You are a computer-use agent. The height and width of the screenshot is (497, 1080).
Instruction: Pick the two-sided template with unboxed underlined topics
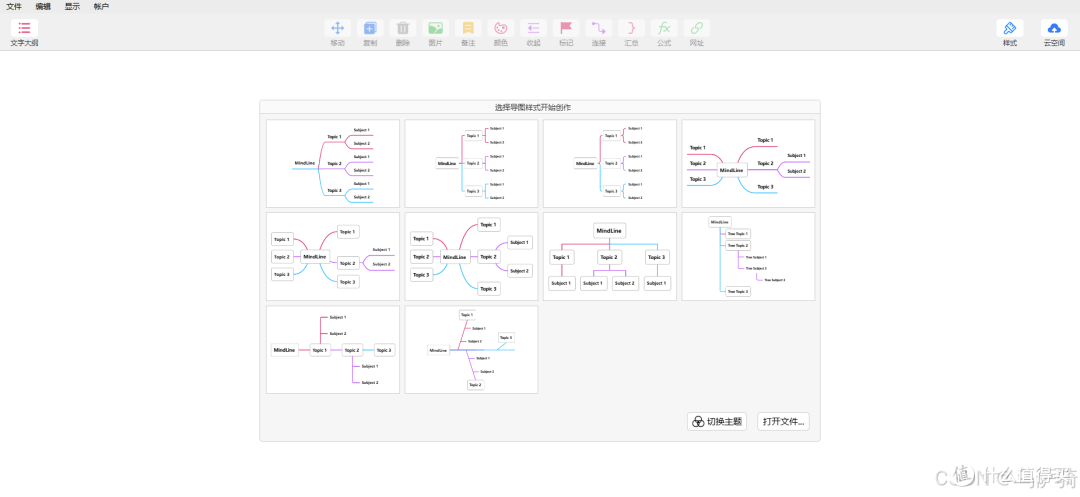(748, 163)
